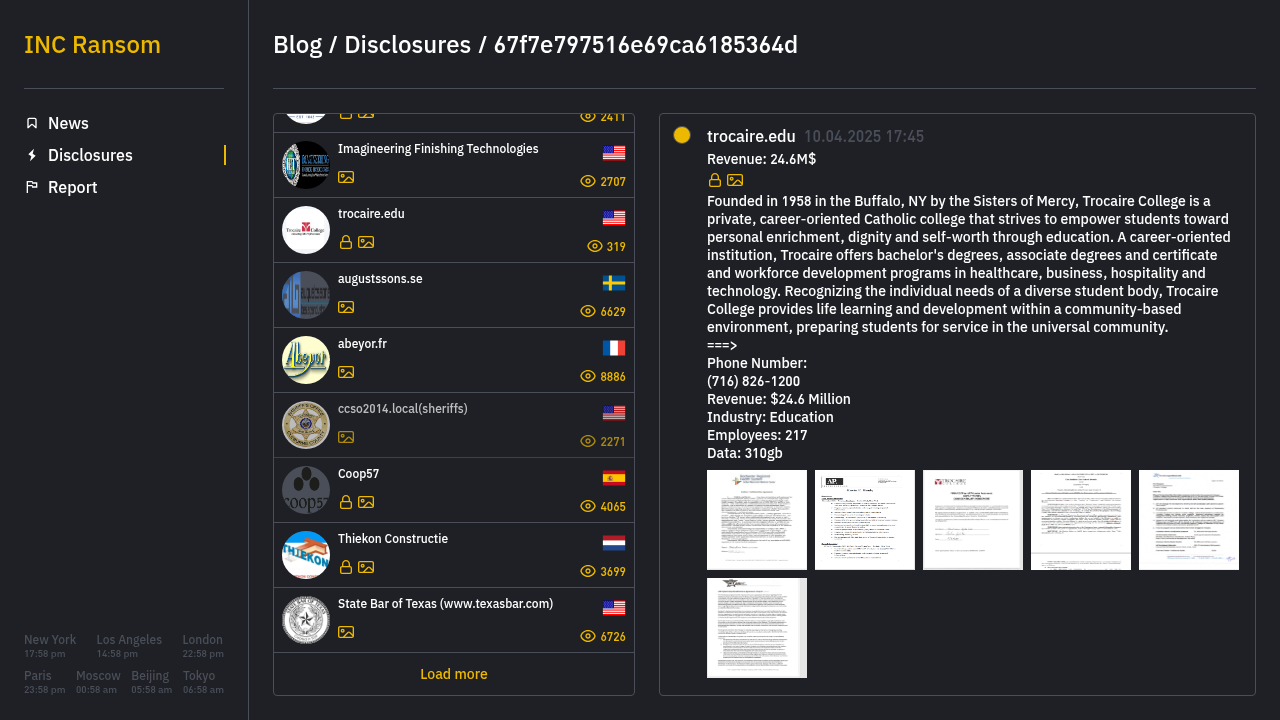Select the Thiekon Constructie entry

[454, 555]
